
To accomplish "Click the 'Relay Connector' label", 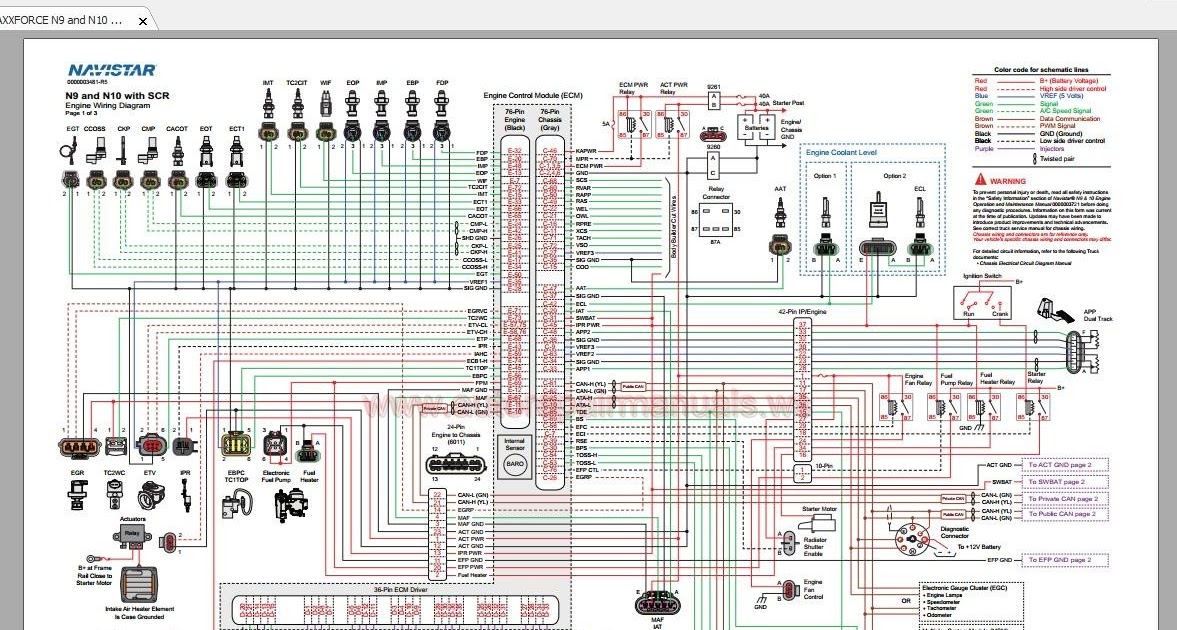I will 715,194.
